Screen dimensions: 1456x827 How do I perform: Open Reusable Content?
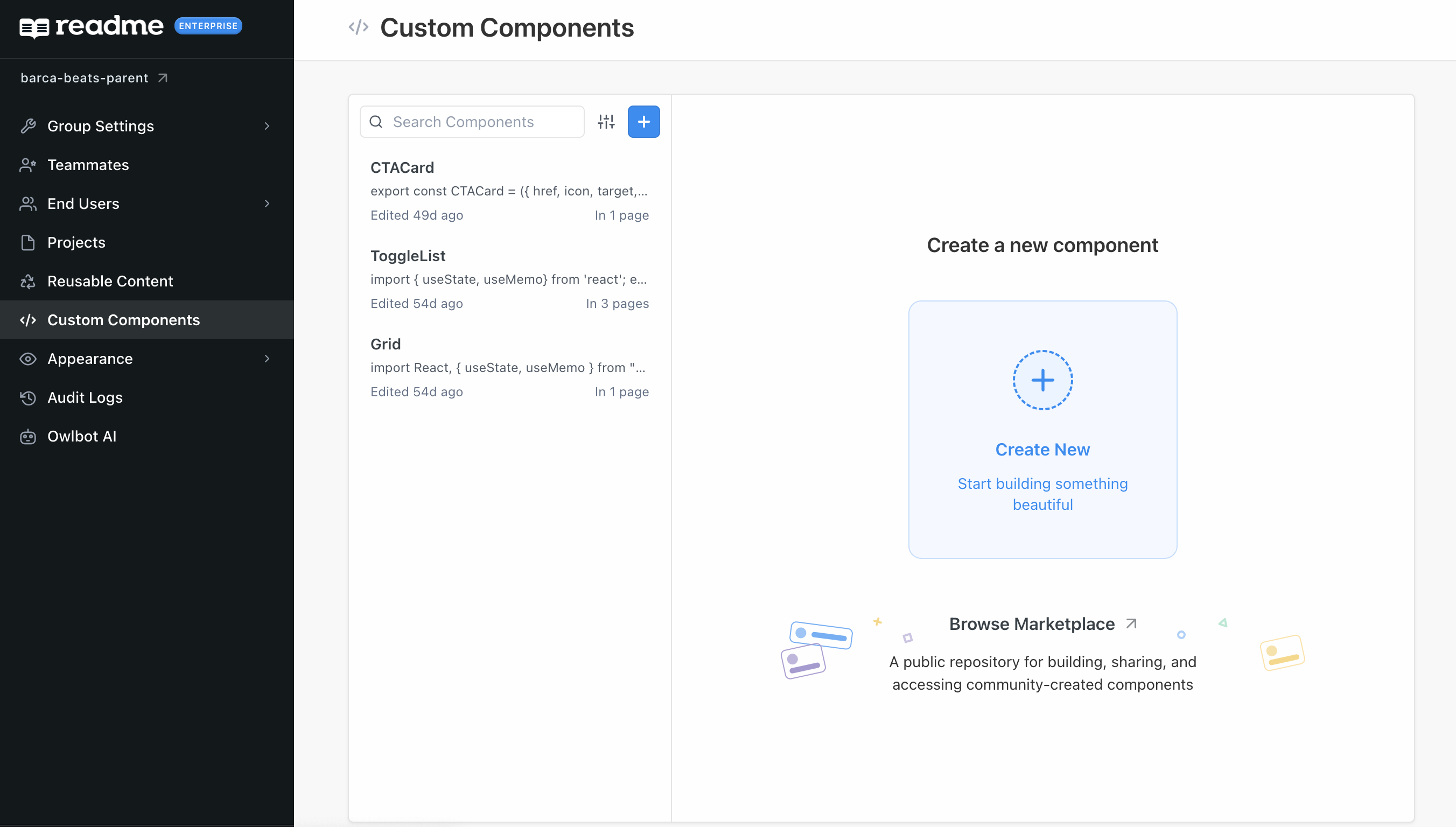coord(146,281)
